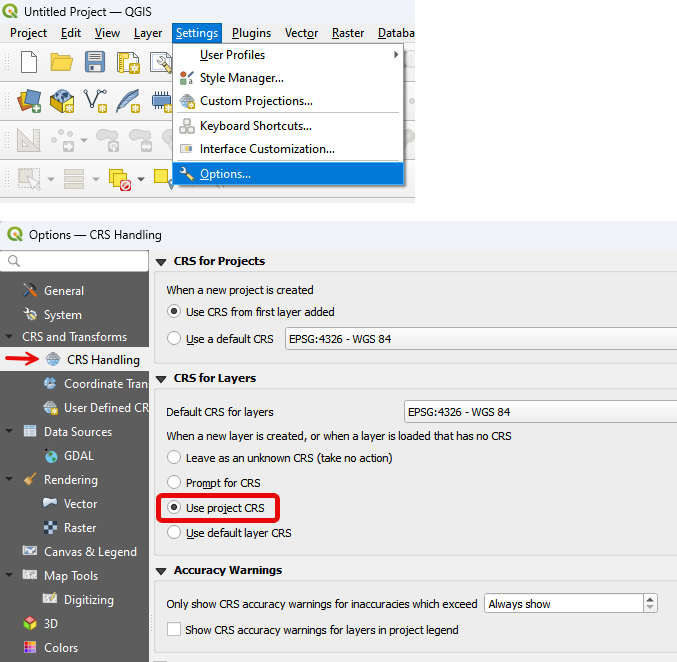Open the Default CRS for layers selector

540,412
